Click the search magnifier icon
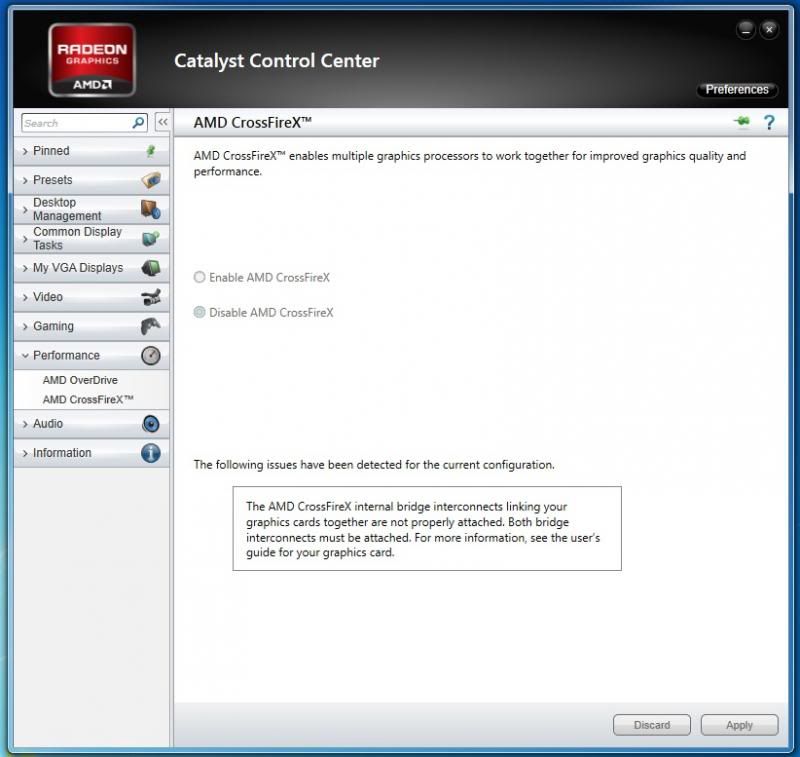The image size is (800, 757). 138,123
